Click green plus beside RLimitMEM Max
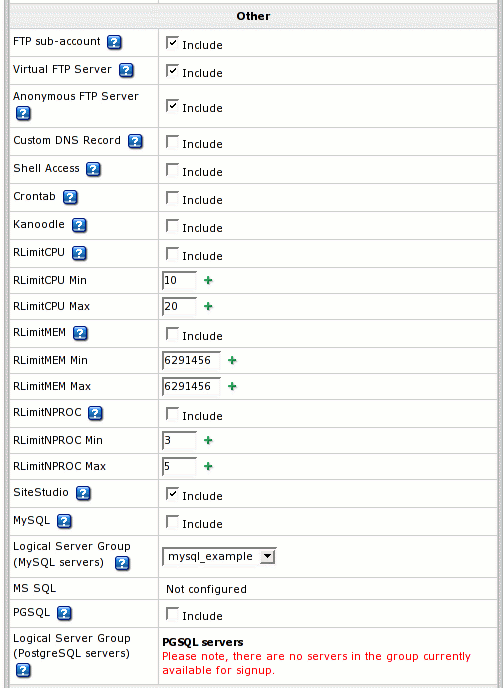The image size is (503, 688). 232,387
